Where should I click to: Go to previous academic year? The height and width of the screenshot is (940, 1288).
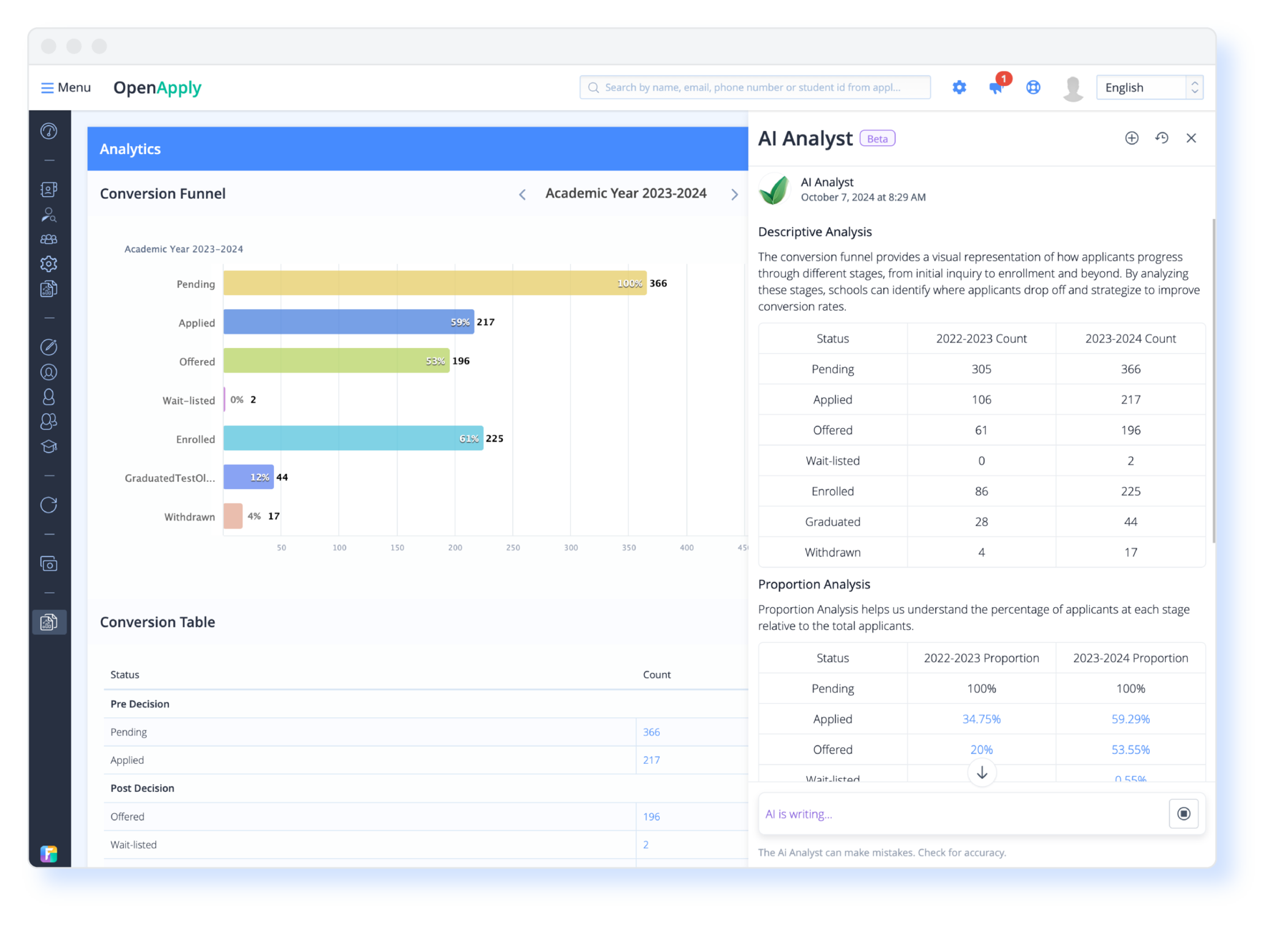coord(522,195)
